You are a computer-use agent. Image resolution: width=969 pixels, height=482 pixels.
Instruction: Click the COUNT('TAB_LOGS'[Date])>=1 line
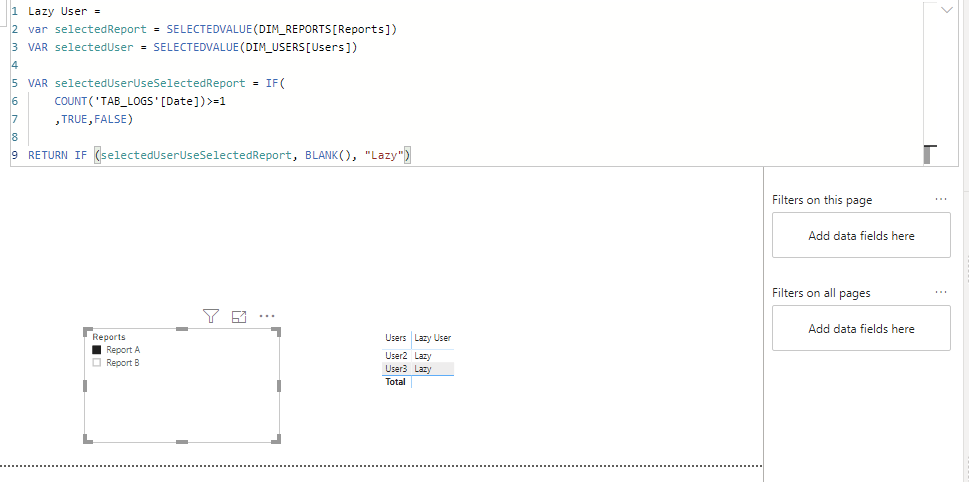pyautogui.click(x=140, y=101)
